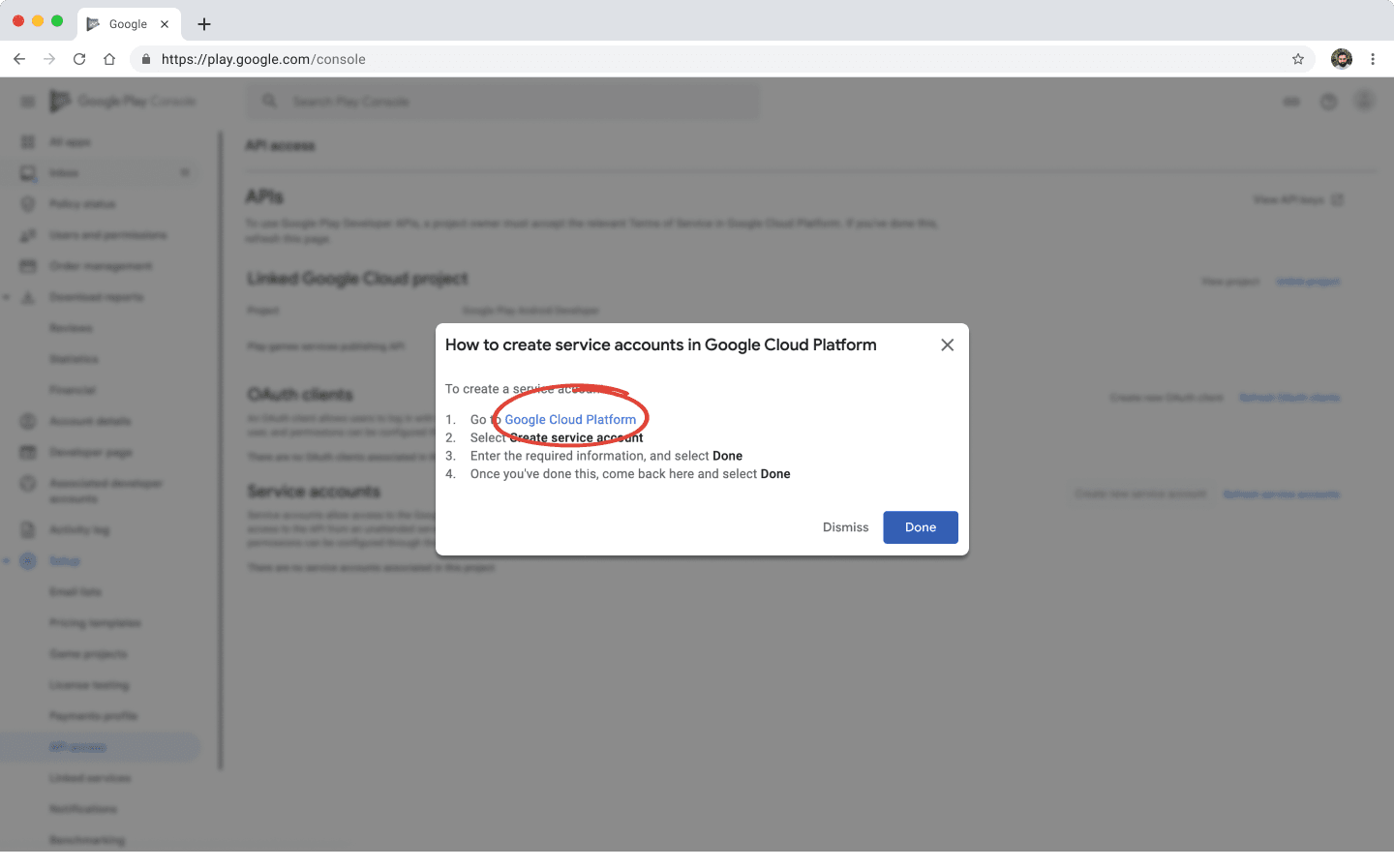The image size is (1394, 868).
Task: Open Activity log in the sidebar
Action: pos(79,529)
